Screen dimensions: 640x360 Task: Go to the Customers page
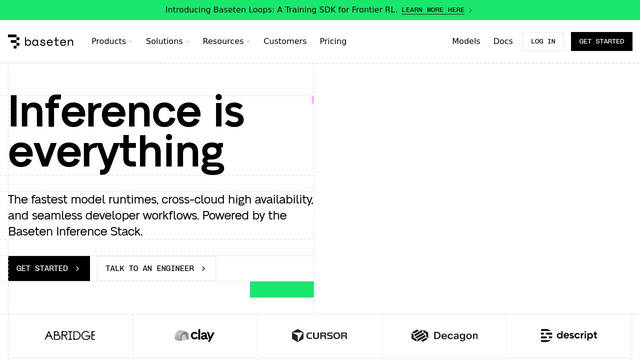pos(285,41)
